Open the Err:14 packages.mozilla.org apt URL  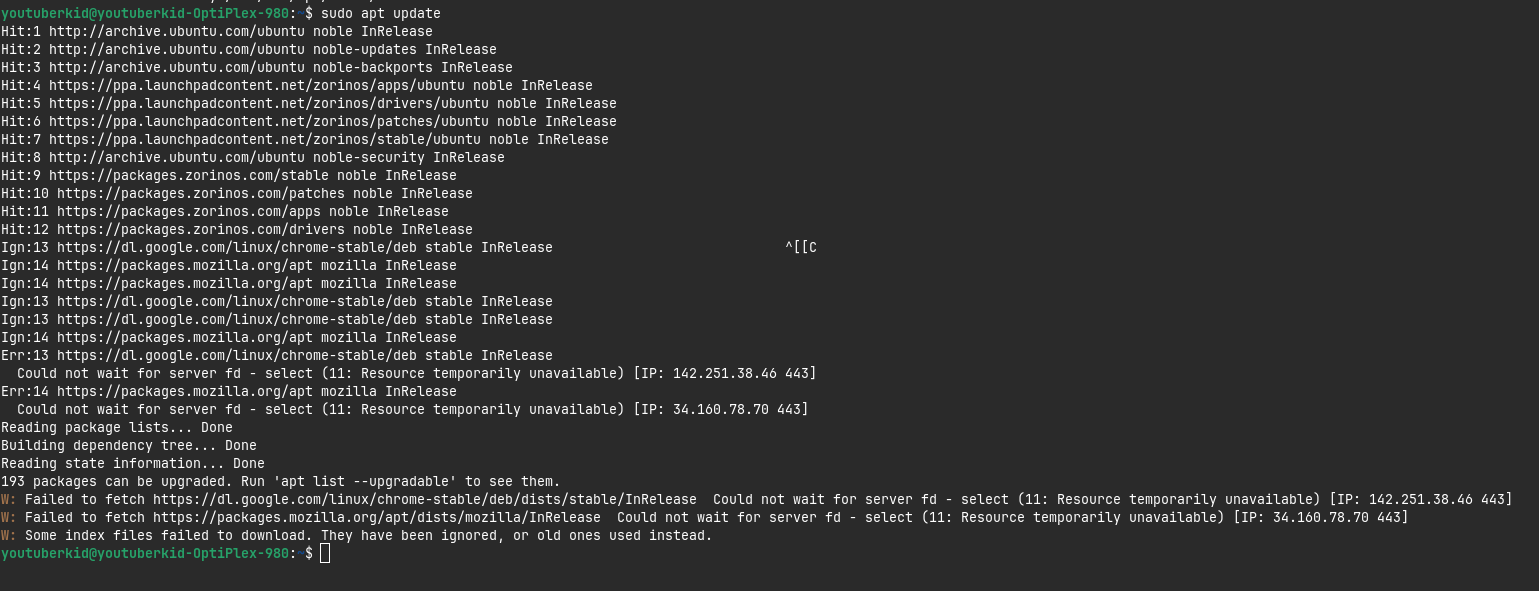pyautogui.click(x=185, y=391)
